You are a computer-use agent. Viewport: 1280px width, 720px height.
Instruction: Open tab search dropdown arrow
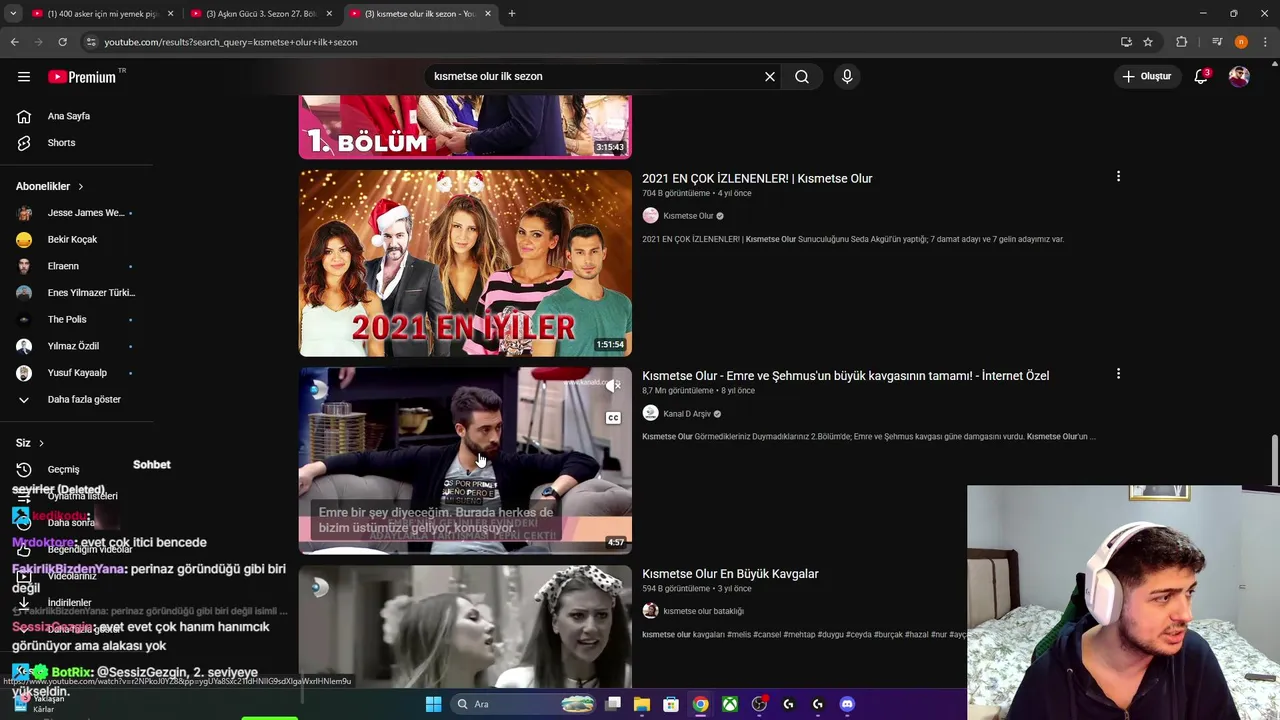coord(13,14)
